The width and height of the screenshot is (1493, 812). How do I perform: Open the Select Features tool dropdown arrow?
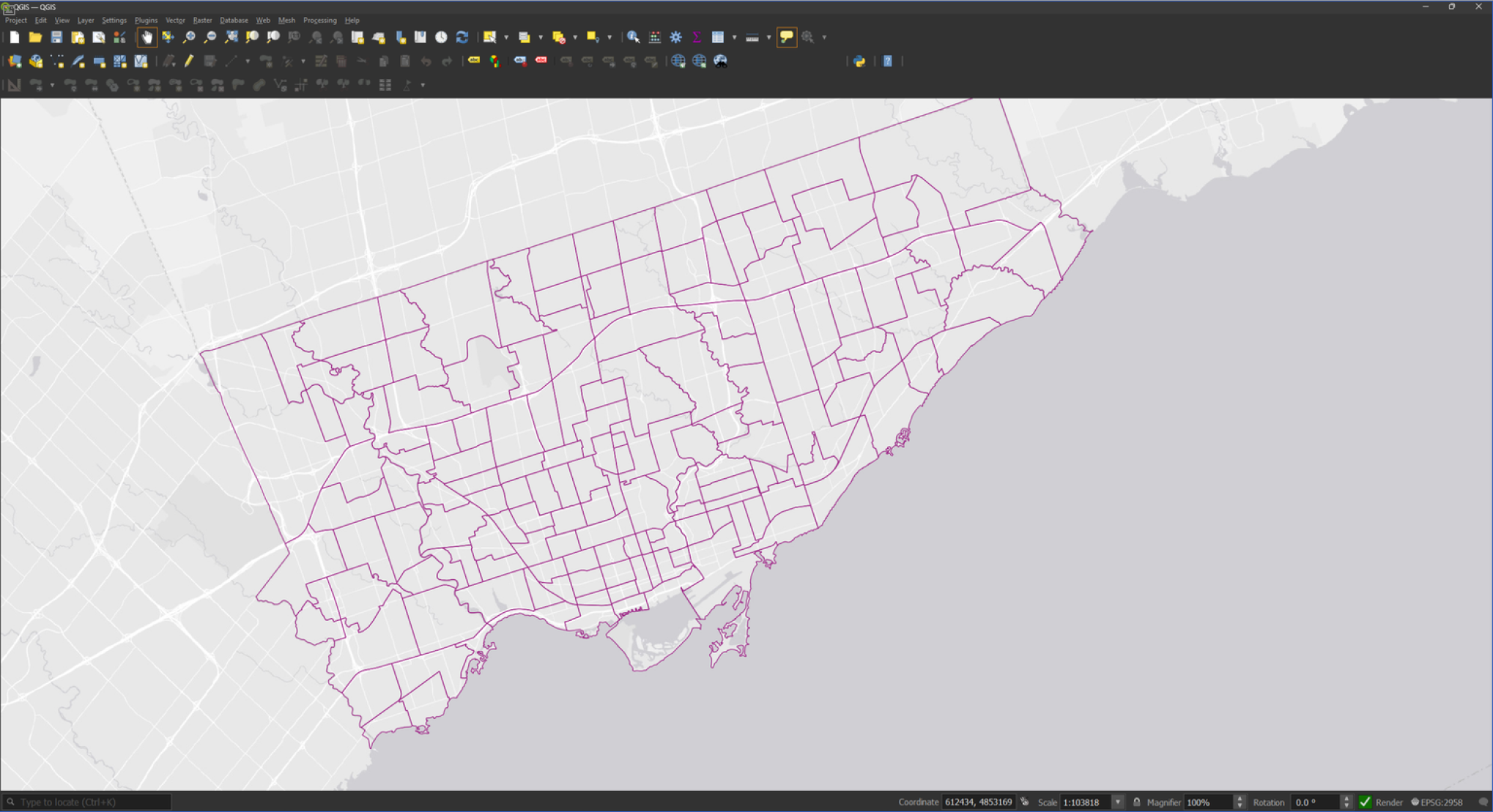(506, 37)
